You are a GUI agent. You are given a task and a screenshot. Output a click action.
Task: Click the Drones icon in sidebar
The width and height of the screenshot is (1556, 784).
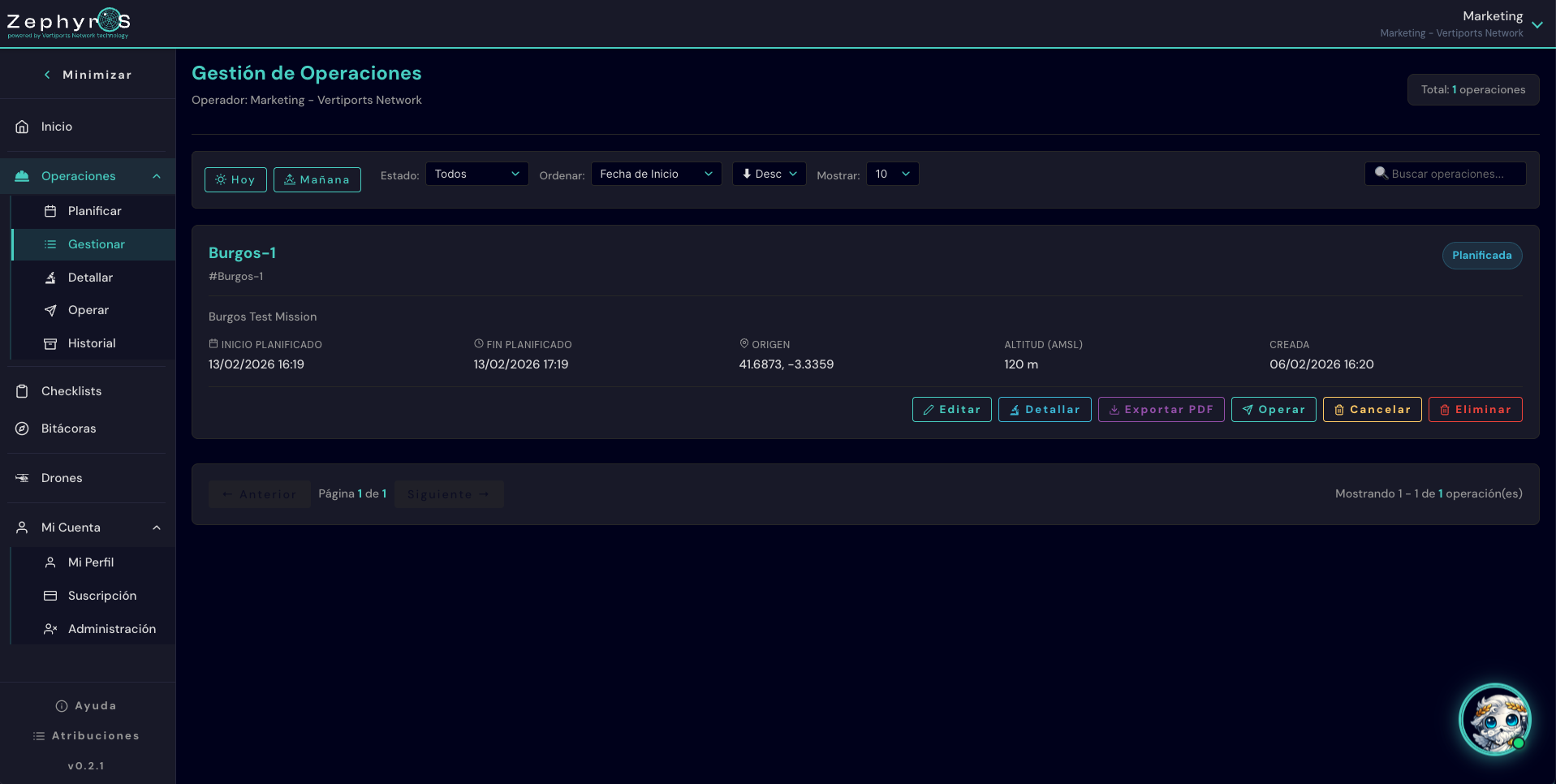(23, 478)
